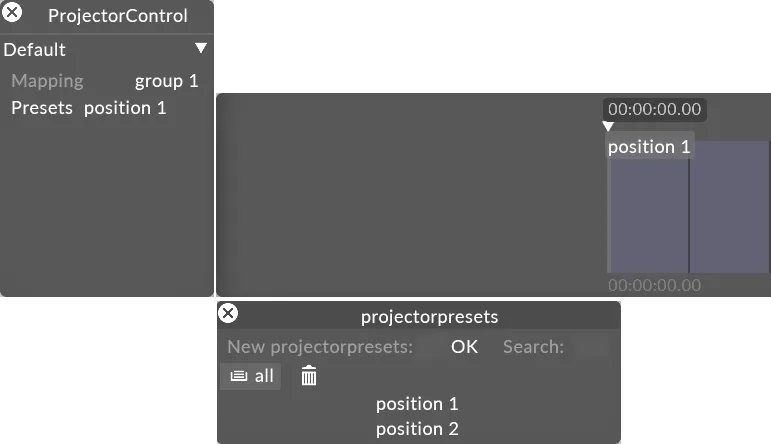771x444 pixels.
Task: Click the bottom timeline timecode
Action: pyautogui.click(x=655, y=285)
